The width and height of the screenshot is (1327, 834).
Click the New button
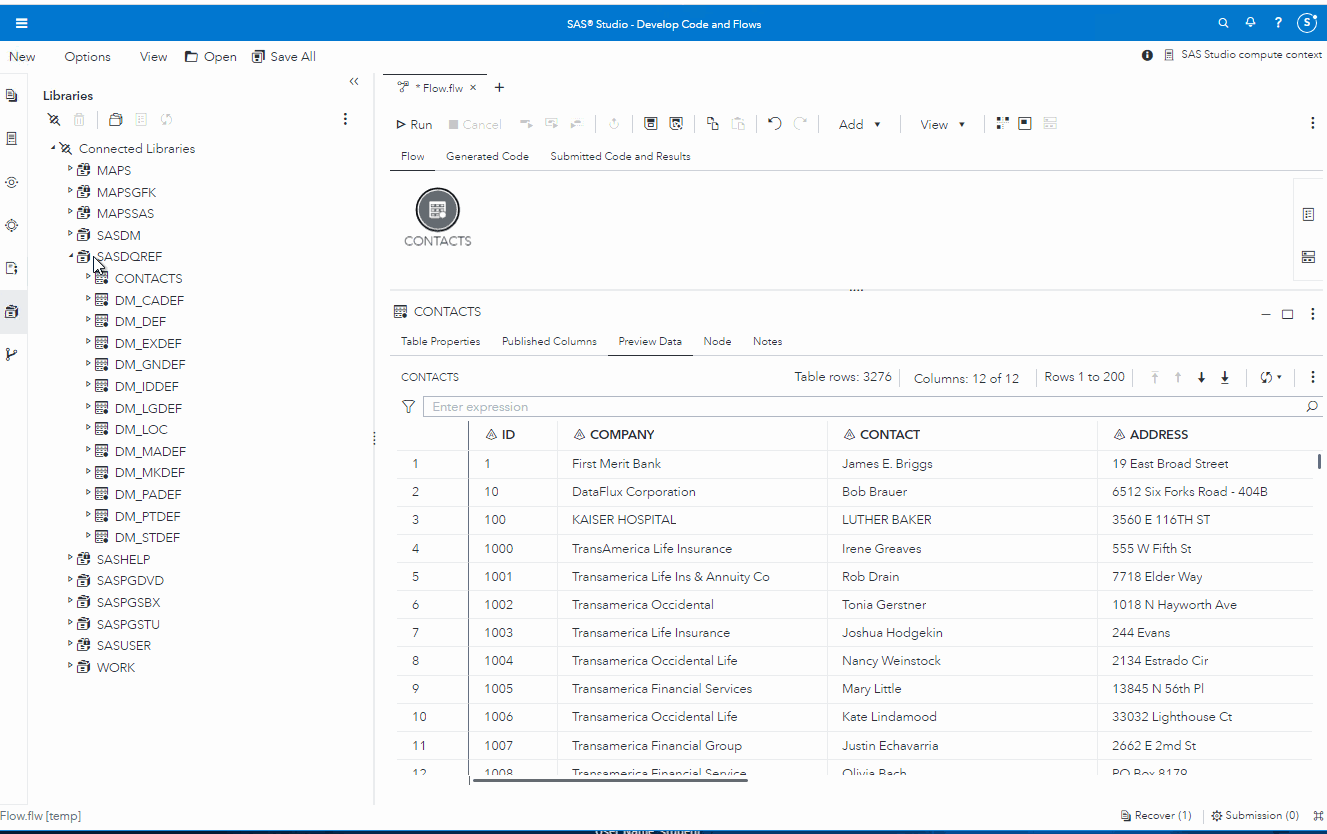pyautogui.click(x=22, y=57)
